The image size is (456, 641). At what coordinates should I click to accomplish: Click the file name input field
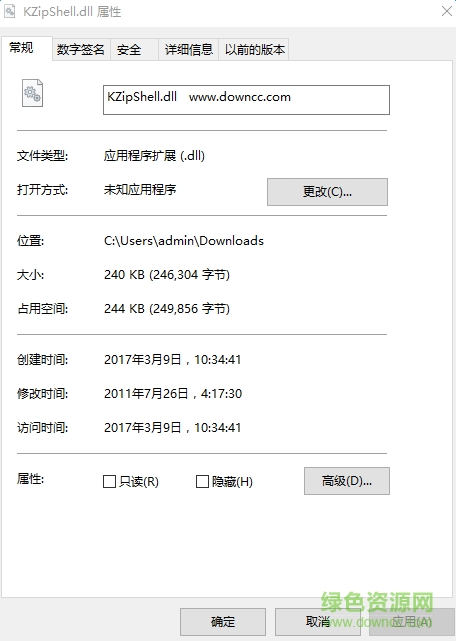pos(246,100)
